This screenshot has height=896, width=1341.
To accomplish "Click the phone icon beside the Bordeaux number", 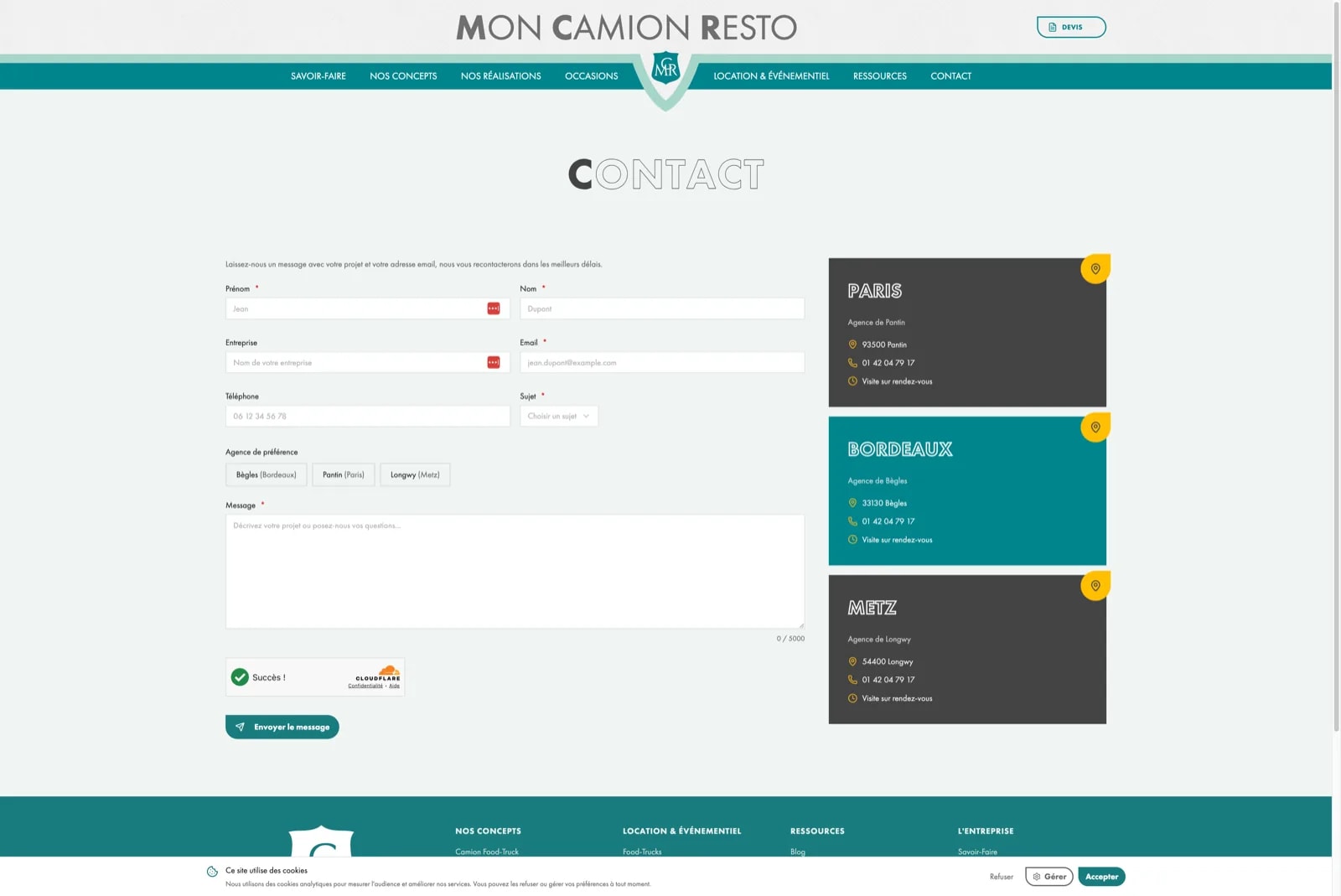I will 852,521.
